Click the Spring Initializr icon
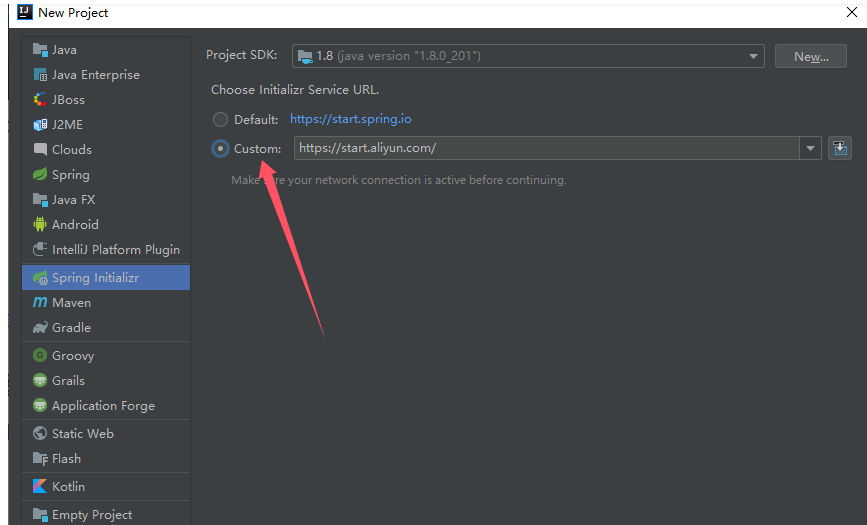 (x=40, y=278)
